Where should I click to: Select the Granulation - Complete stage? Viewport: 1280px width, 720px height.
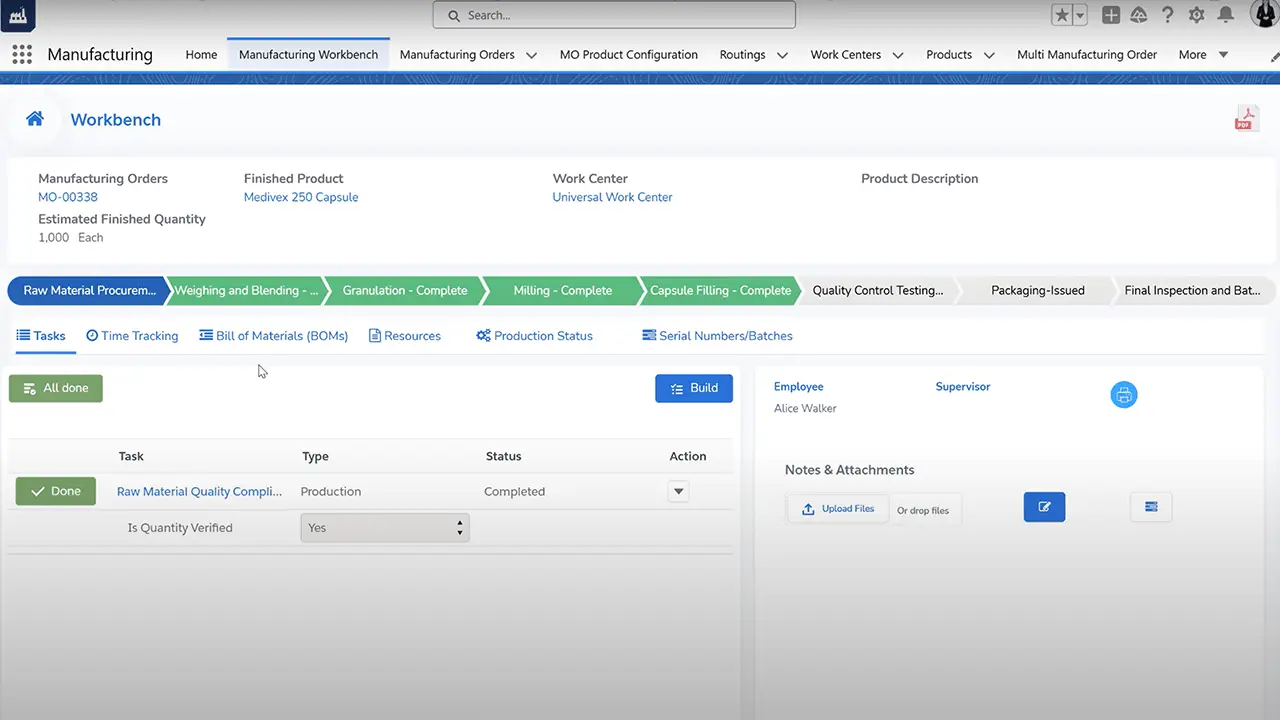[x=405, y=290]
